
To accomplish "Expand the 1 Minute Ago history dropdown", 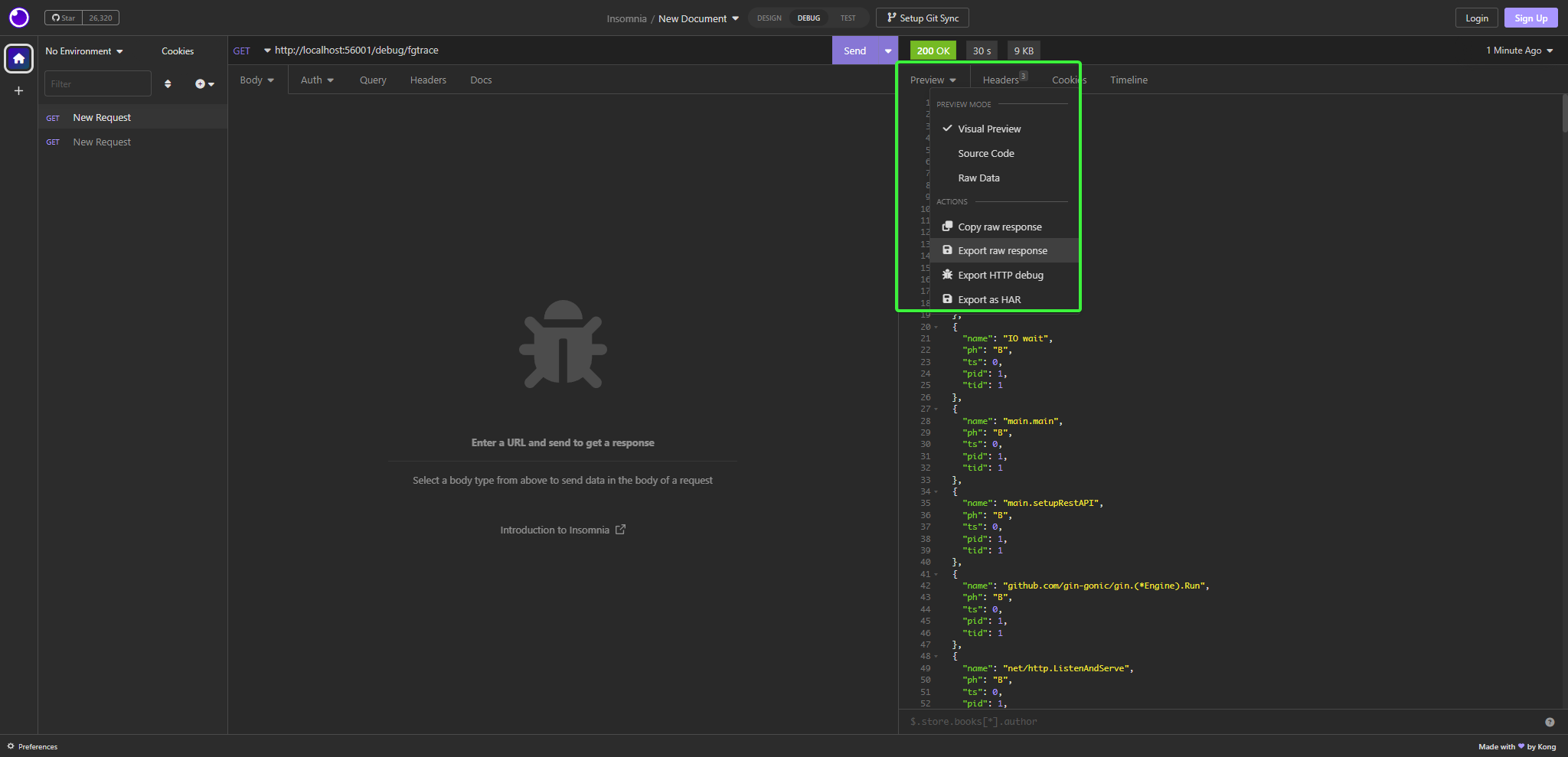I will pos(1519,51).
